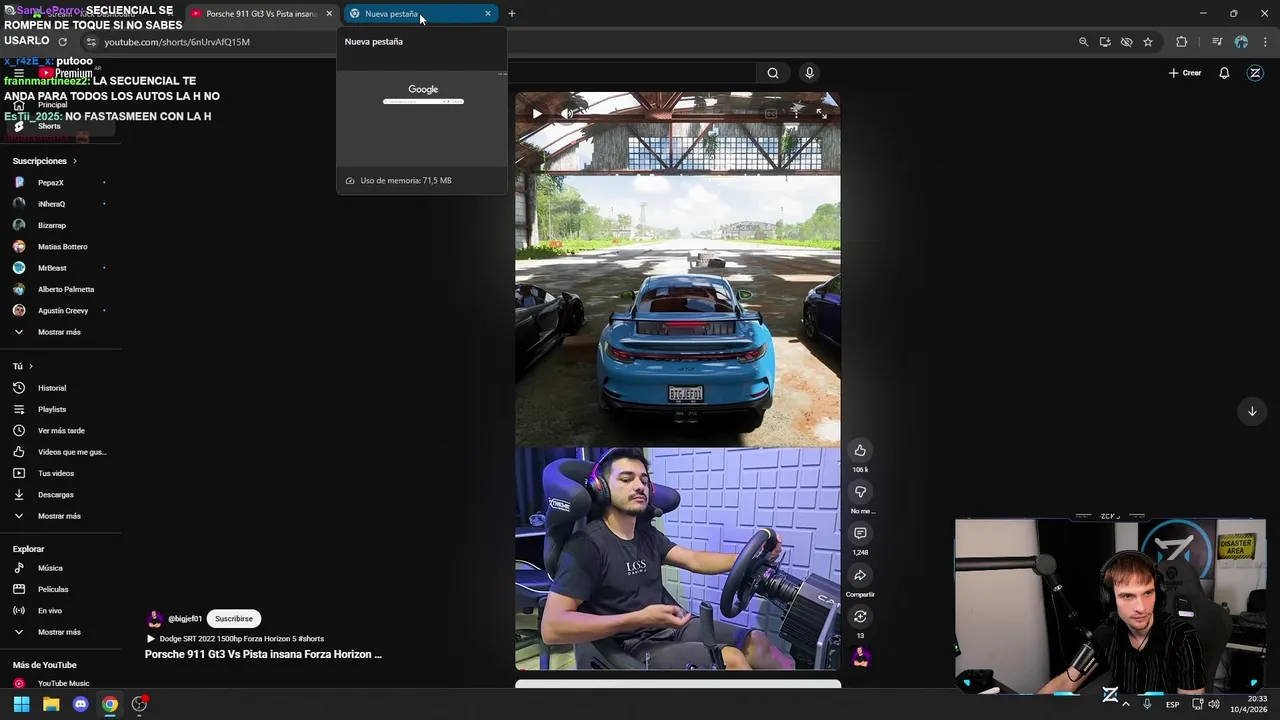Viewport: 1280px width, 720px height.
Task: Share the Short via Compartir
Action: point(860,575)
